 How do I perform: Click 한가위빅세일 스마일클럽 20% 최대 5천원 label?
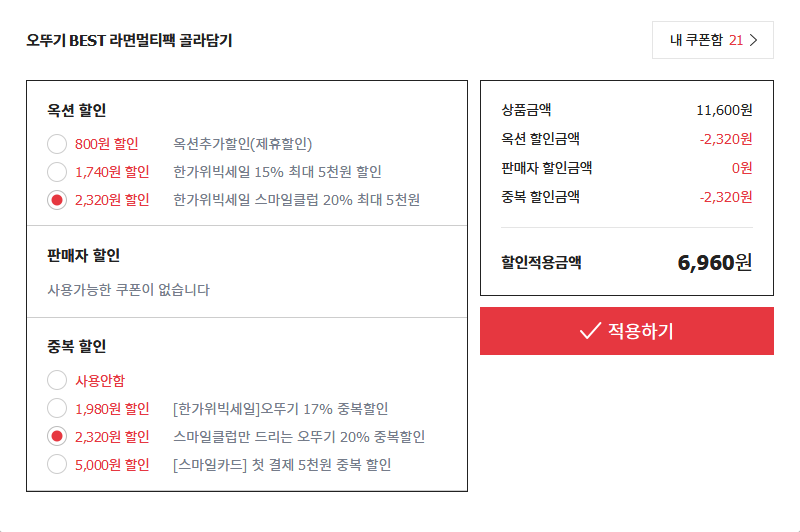[296, 200]
